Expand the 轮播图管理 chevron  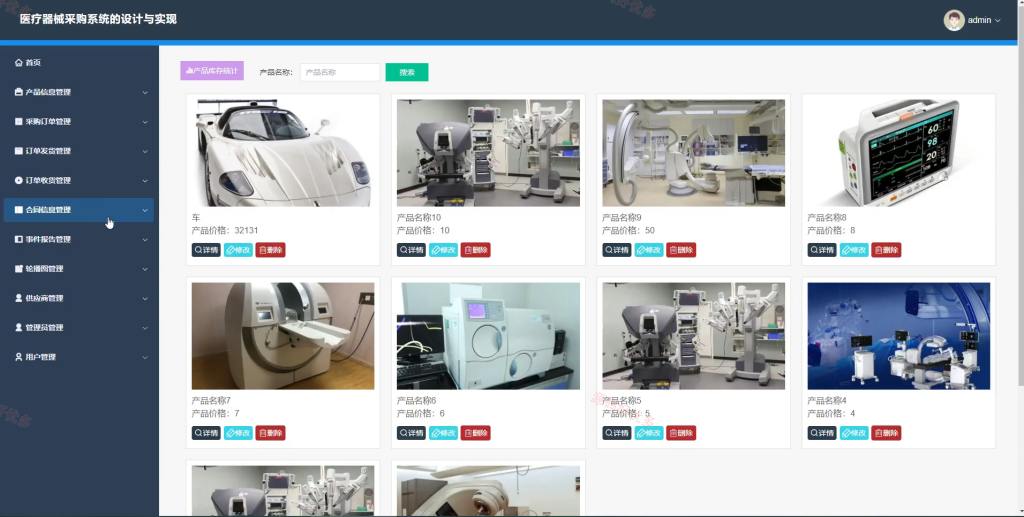point(145,269)
